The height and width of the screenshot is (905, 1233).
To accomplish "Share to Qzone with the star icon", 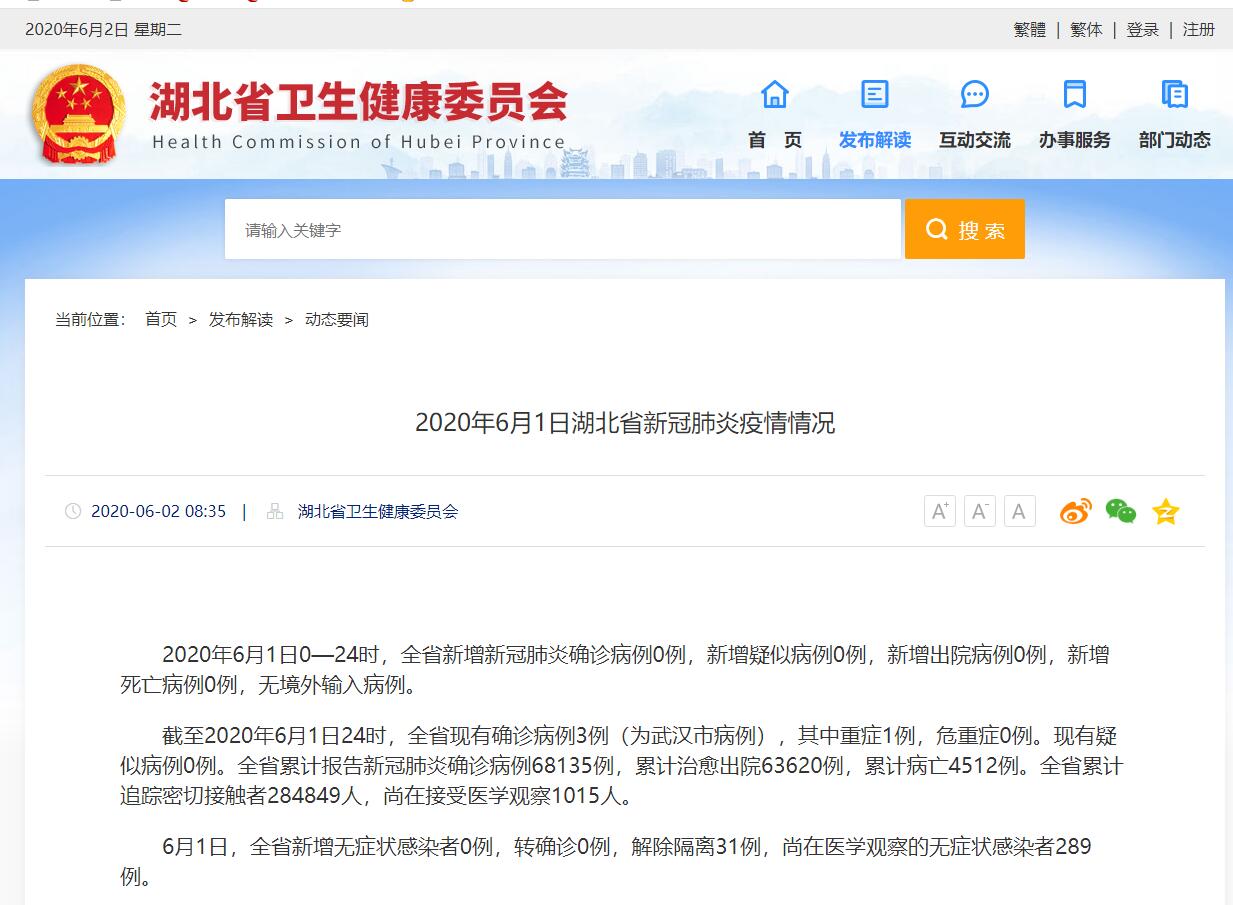I will coord(1166,512).
